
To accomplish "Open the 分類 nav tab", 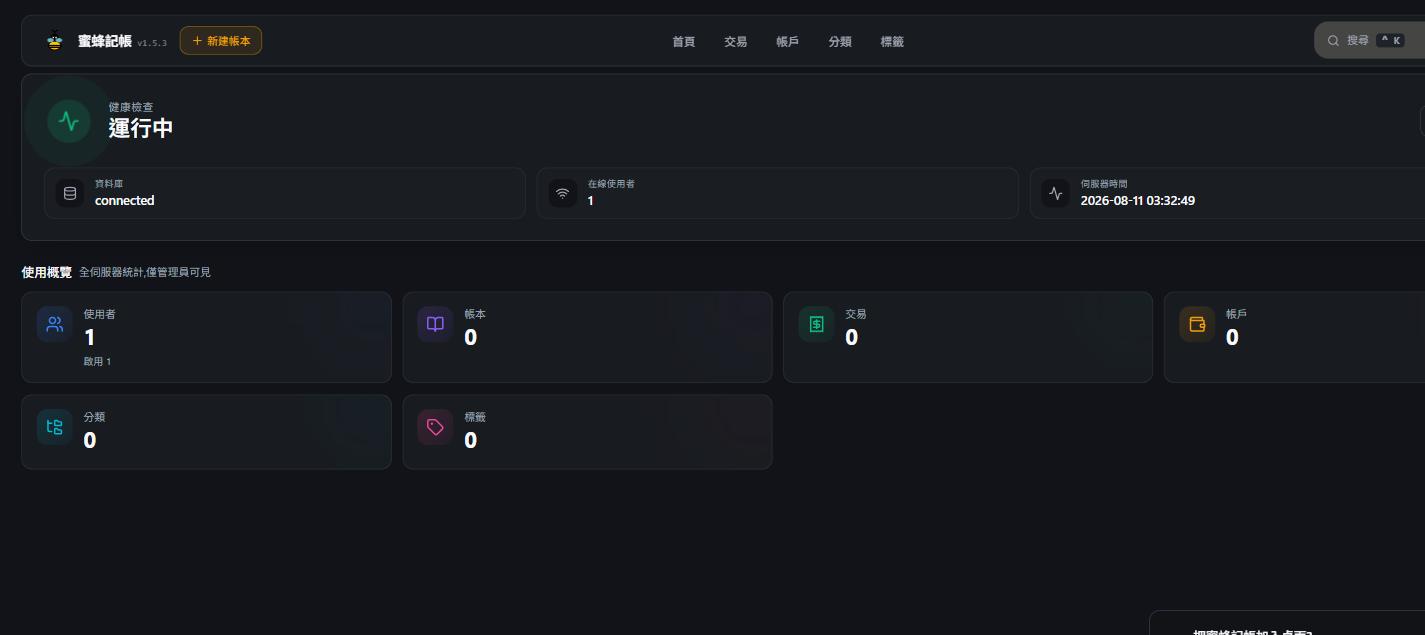I will [840, 42].
